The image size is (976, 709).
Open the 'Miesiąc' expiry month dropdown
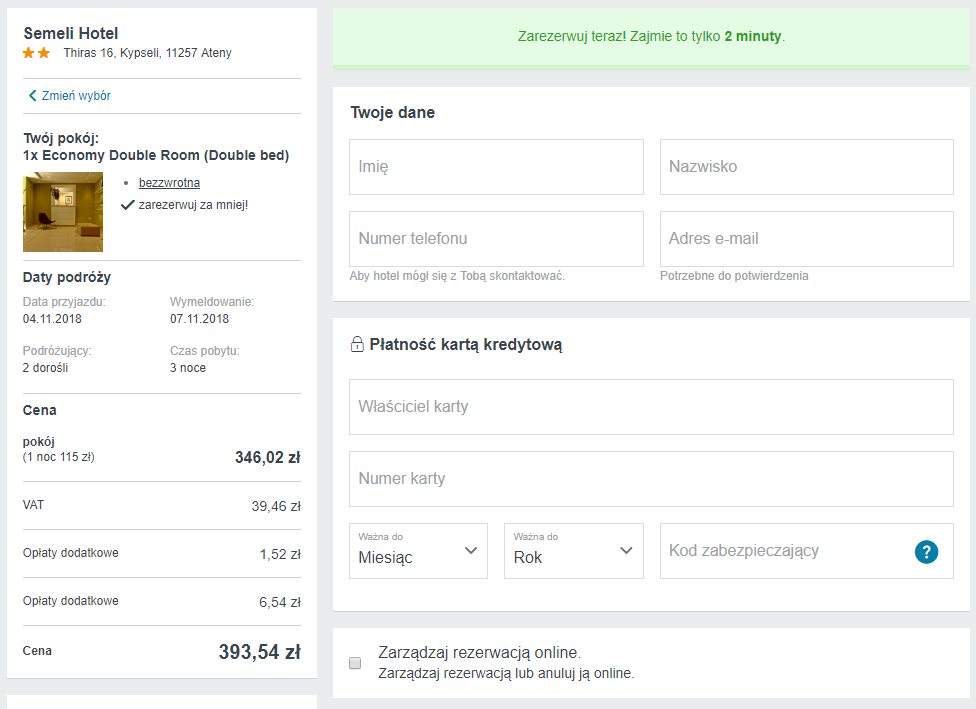(418, 551)
